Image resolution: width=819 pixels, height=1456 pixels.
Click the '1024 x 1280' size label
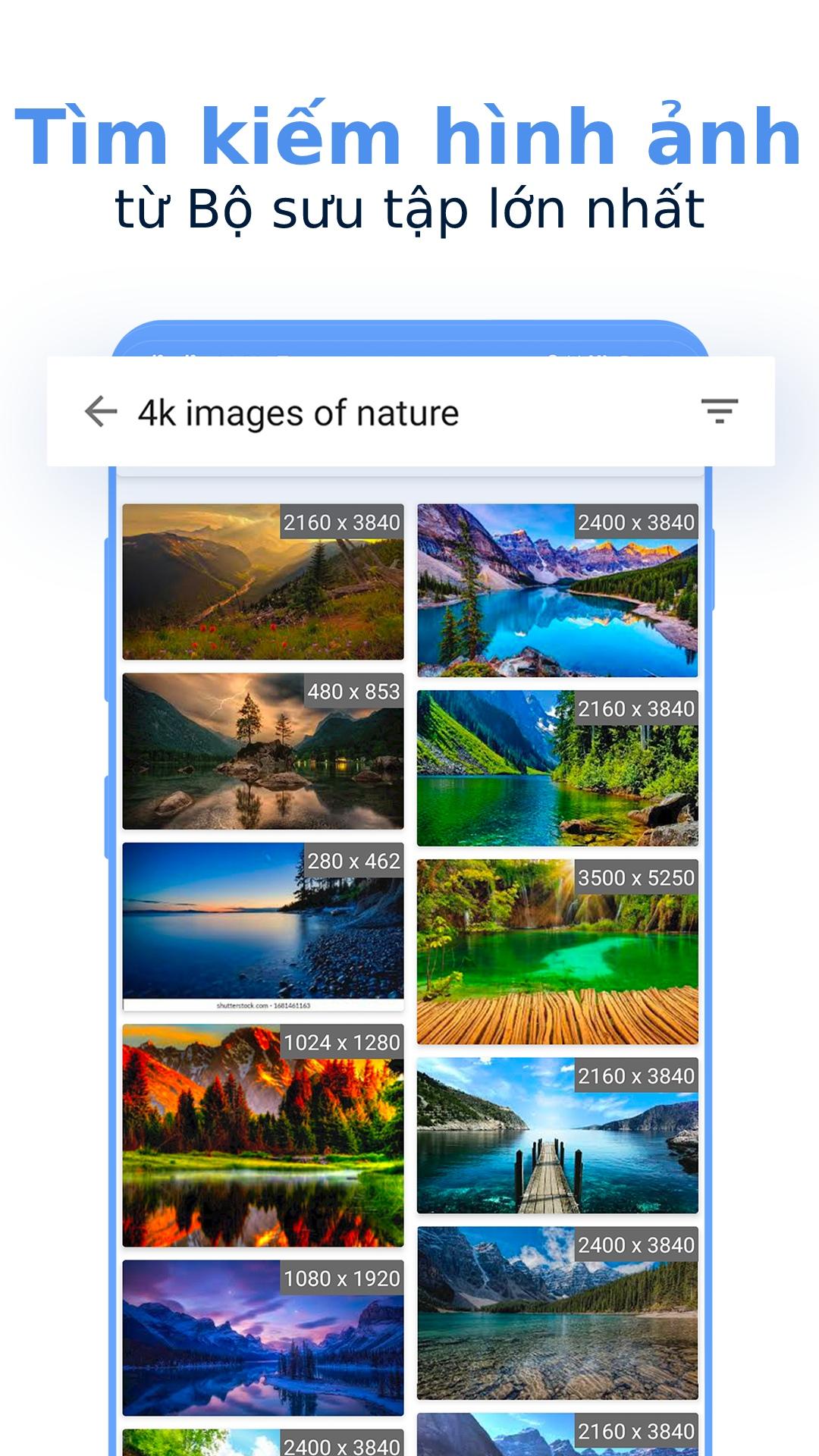click(x=341, y=1043)
